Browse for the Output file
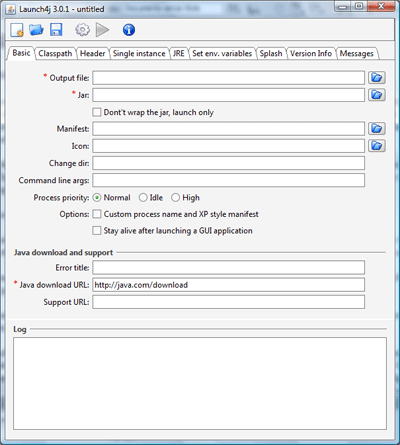Viewport: 400px width, 445px height. coord(377,78)
